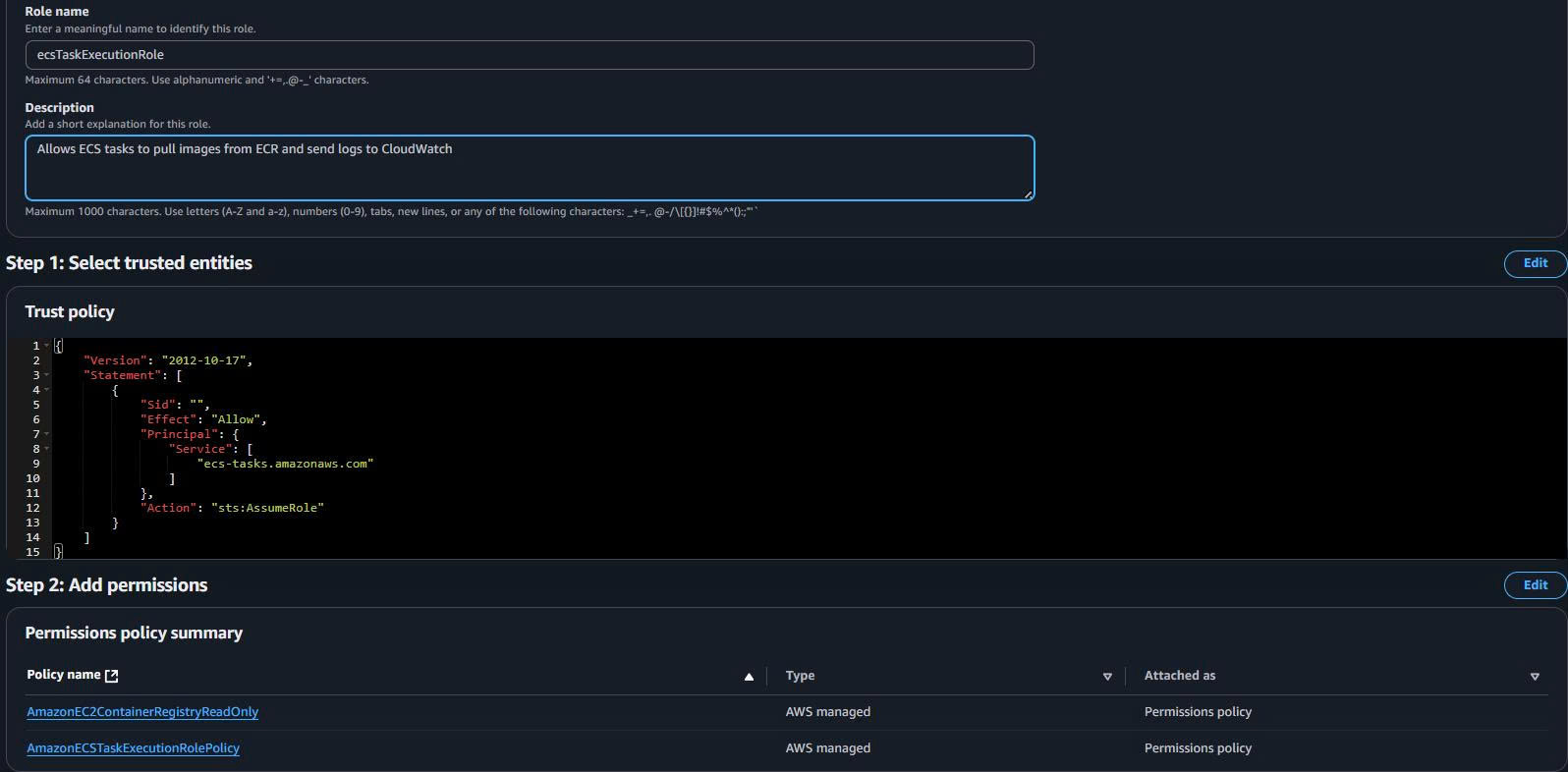Collapse the Service array at line 8
The height and width of the screenshot is (772, 1568).
click(x=46, y=449)
